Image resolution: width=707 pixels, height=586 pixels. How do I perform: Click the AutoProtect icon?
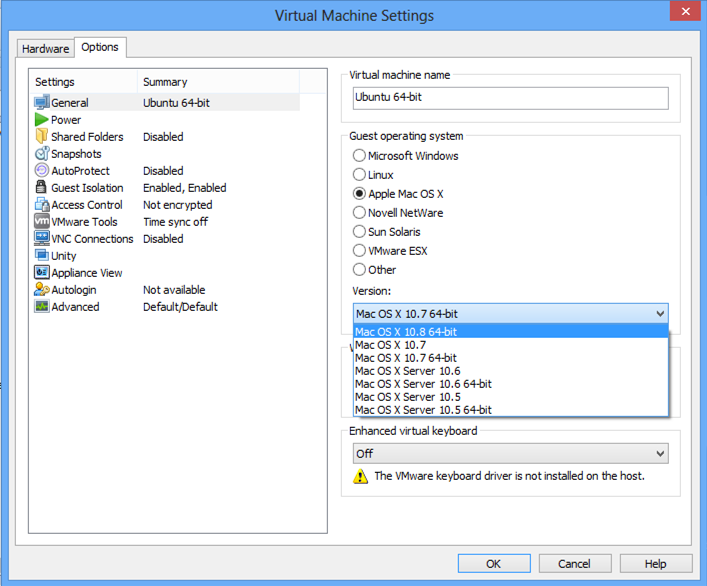click(42, 170)
